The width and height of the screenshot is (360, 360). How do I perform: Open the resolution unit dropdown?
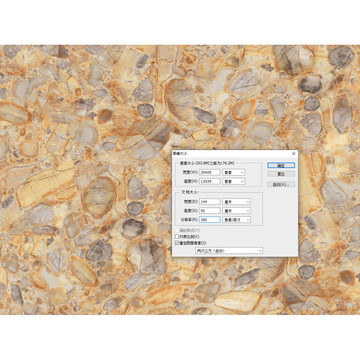(236, 220)
